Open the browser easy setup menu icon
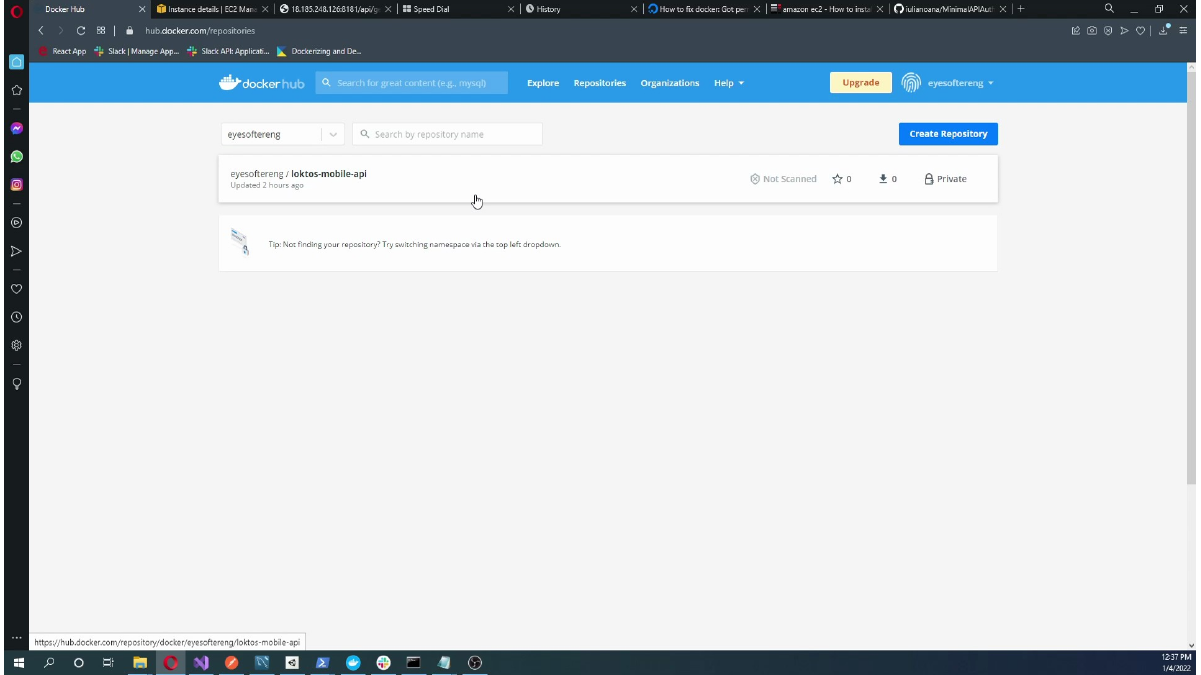The width and height of the screenshot is (1201, 675). (1183, 31)
